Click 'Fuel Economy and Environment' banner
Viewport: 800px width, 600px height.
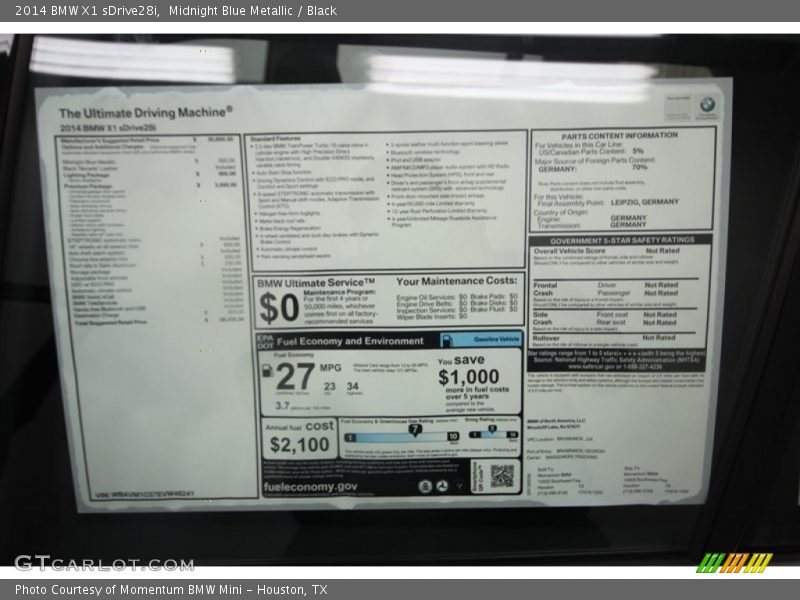pos(350,341)
